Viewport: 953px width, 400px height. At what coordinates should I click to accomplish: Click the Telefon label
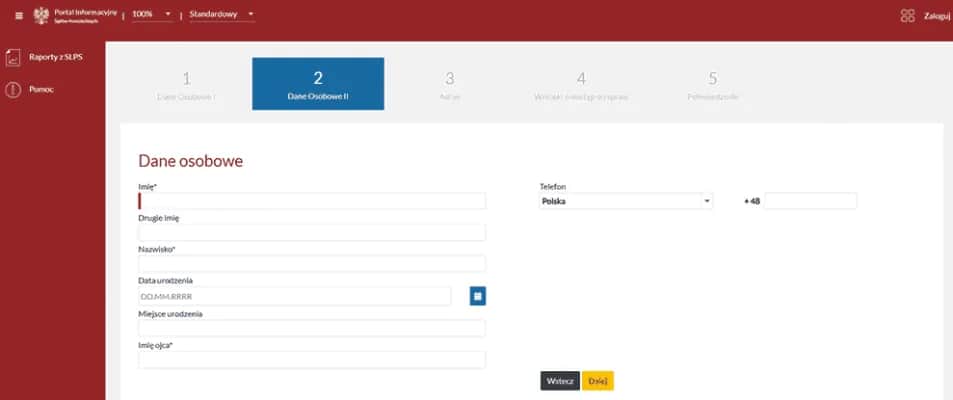click(x=552, y=187)
